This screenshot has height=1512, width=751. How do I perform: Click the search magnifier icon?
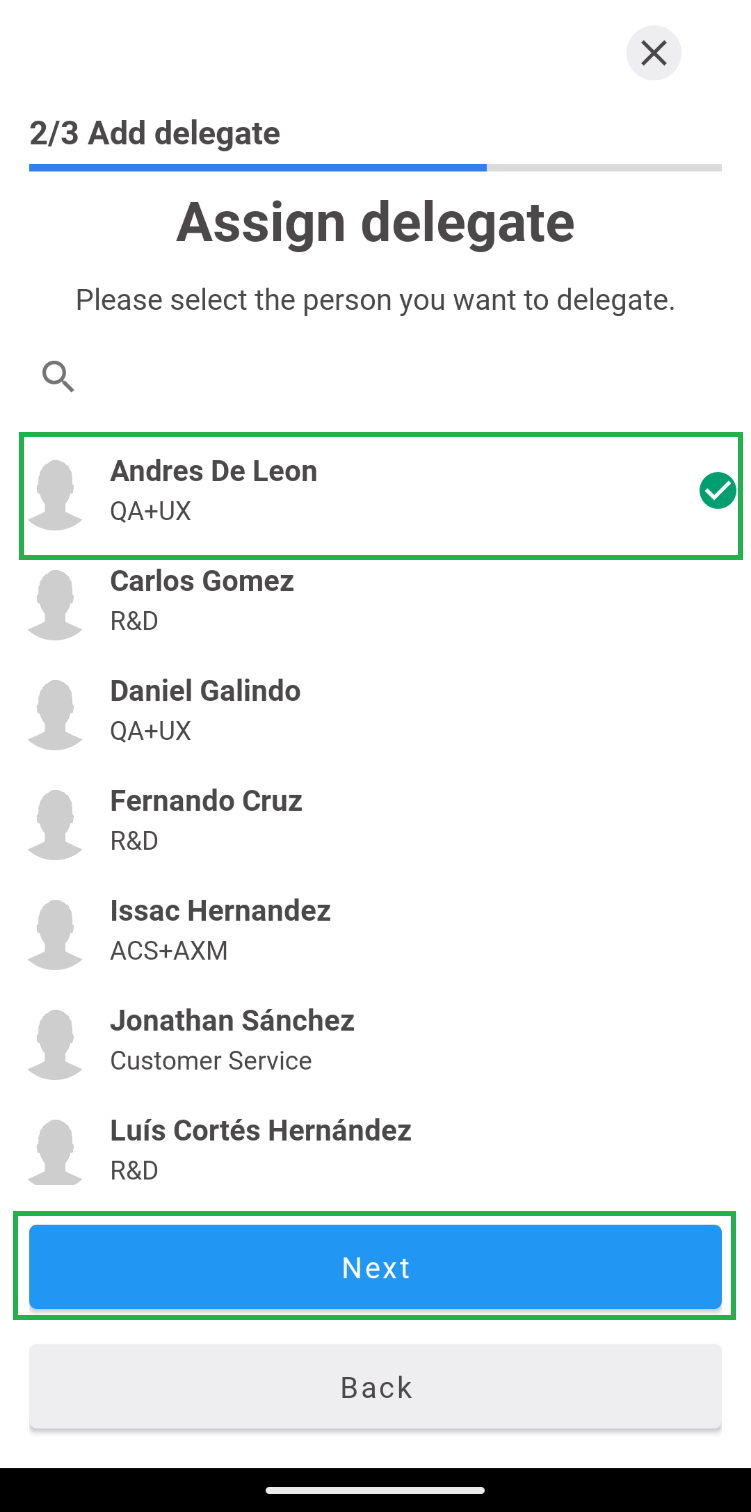click(58, 377)
